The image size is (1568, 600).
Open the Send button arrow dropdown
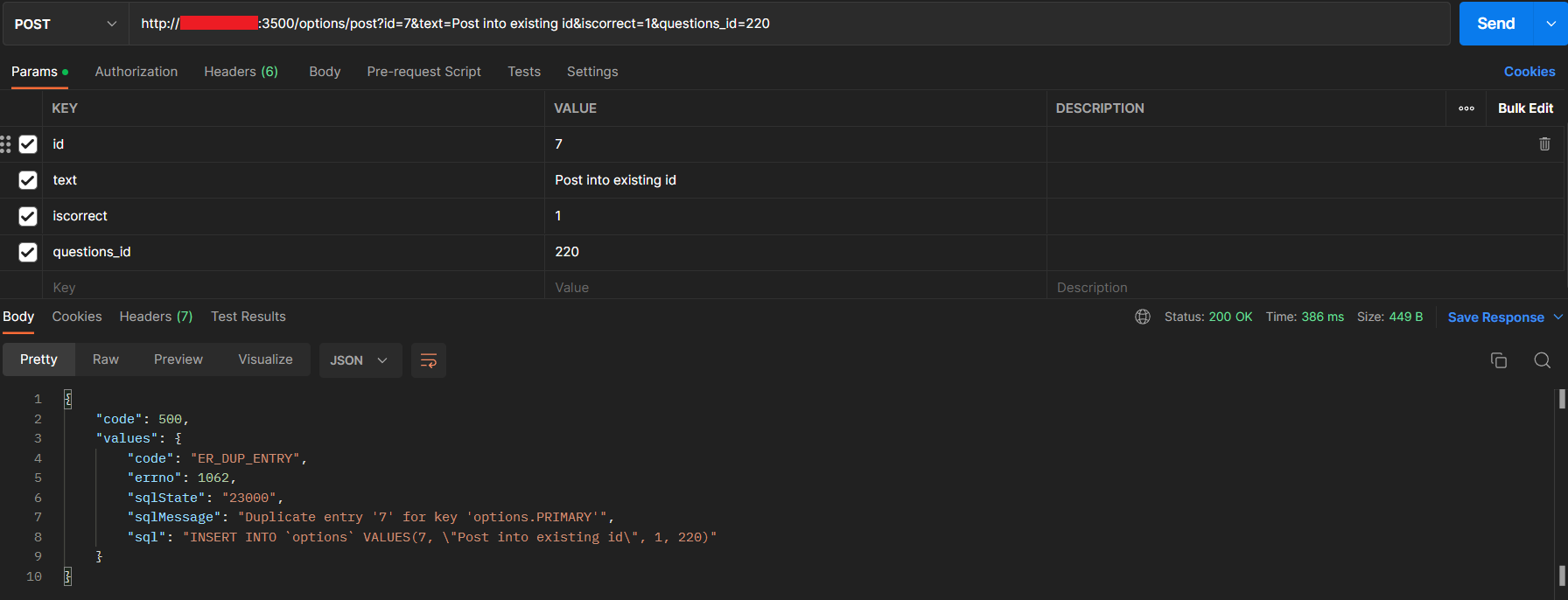pos(1550,24)
